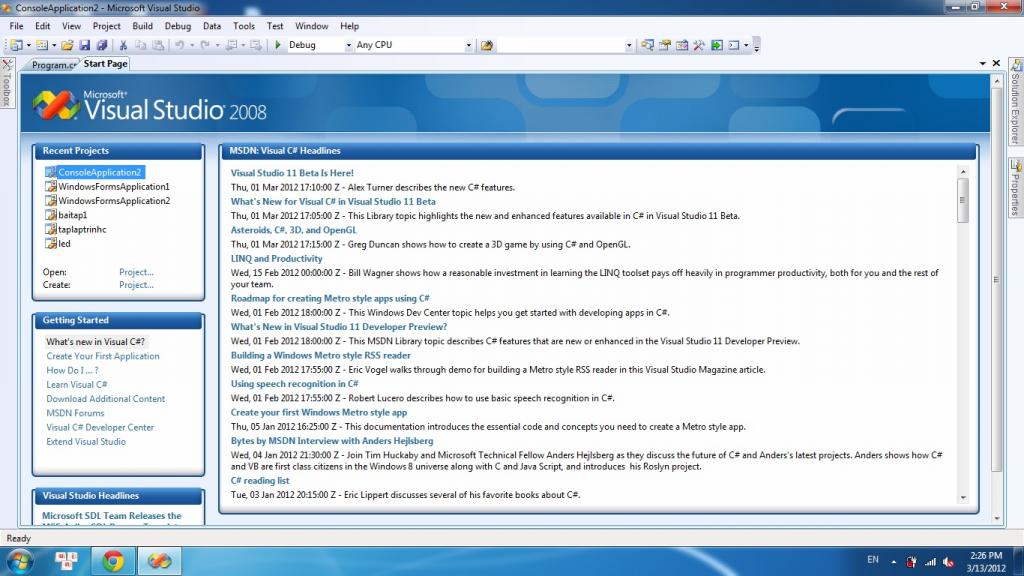Click the Undo arrow icon
The image size is (1024, 576).
180,45
